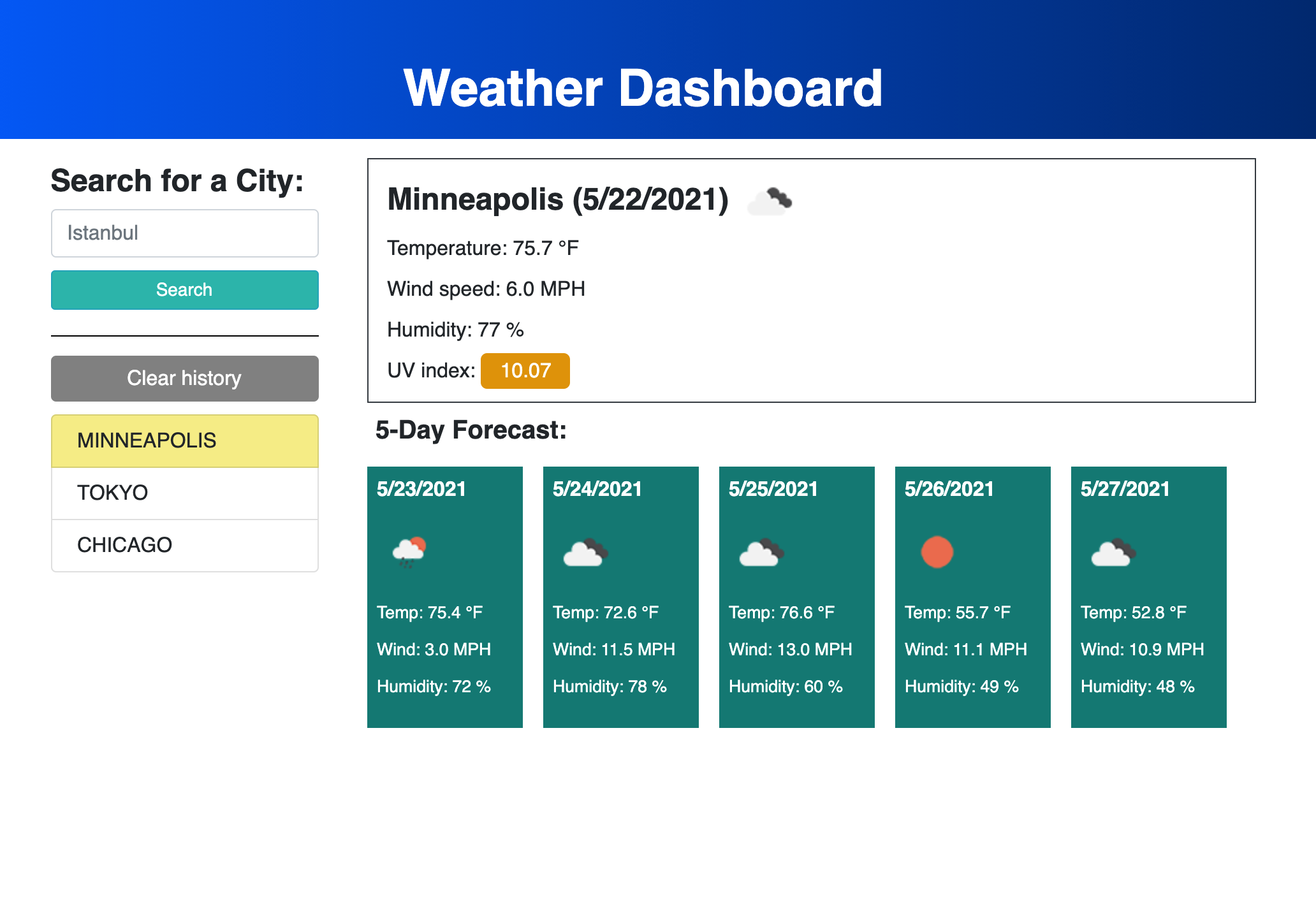Click the orange UV index badge showing 10.07
Viewport: 1316px width, 923px height.
point(525,370)
